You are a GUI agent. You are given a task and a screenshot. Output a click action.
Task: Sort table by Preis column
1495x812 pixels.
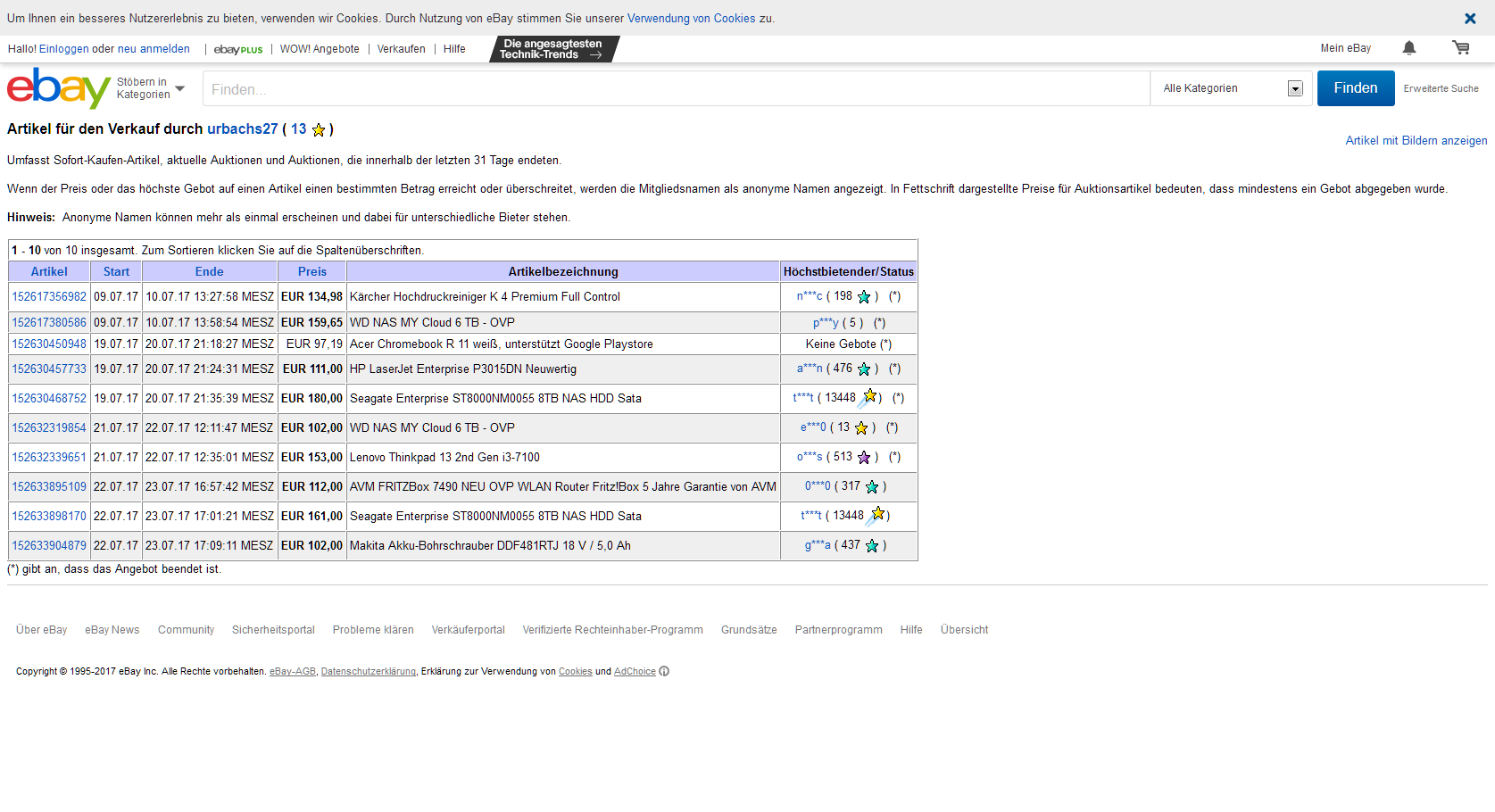(312, 272)
